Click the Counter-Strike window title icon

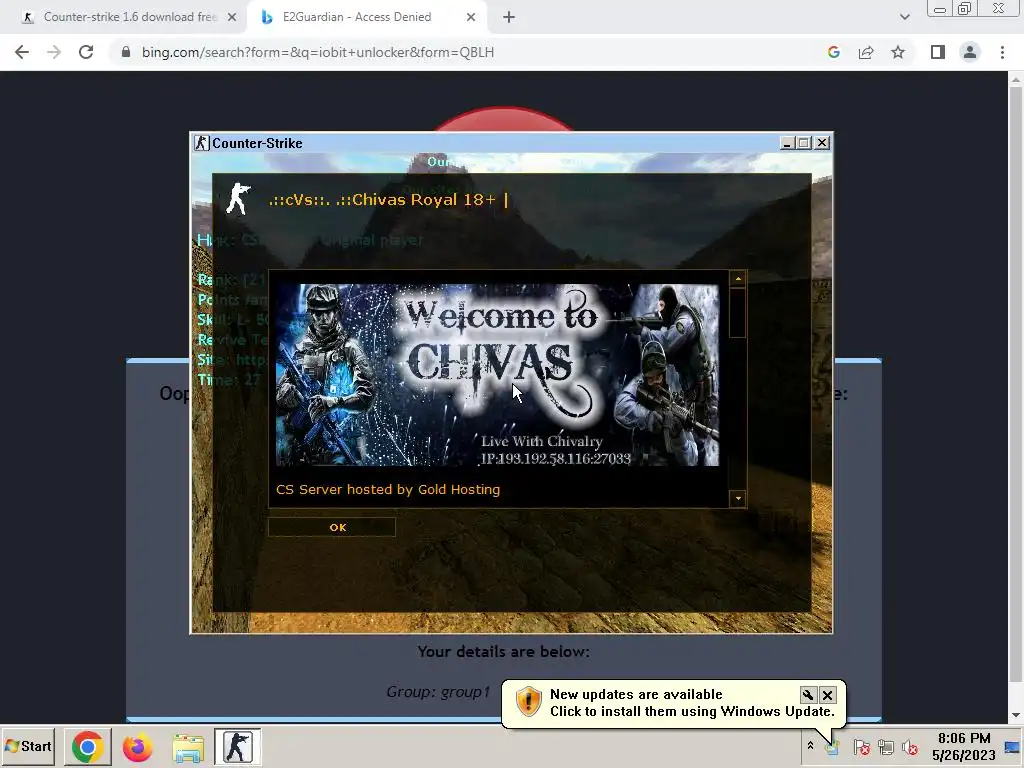click(202, 143)
